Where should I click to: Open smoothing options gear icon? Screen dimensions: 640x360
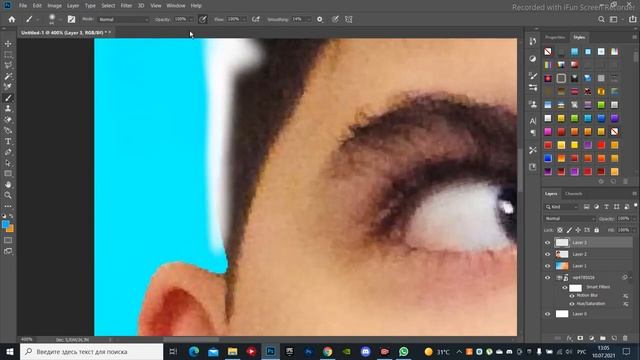click(x=320, y=19)
